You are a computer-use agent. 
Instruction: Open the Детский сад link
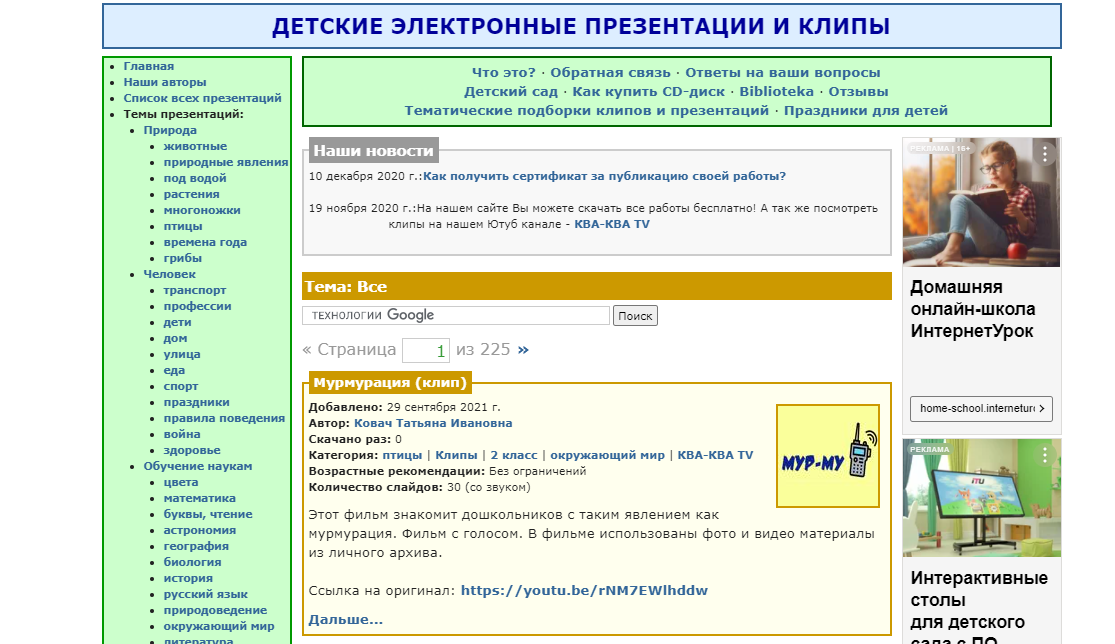click(x=511, y=92)
